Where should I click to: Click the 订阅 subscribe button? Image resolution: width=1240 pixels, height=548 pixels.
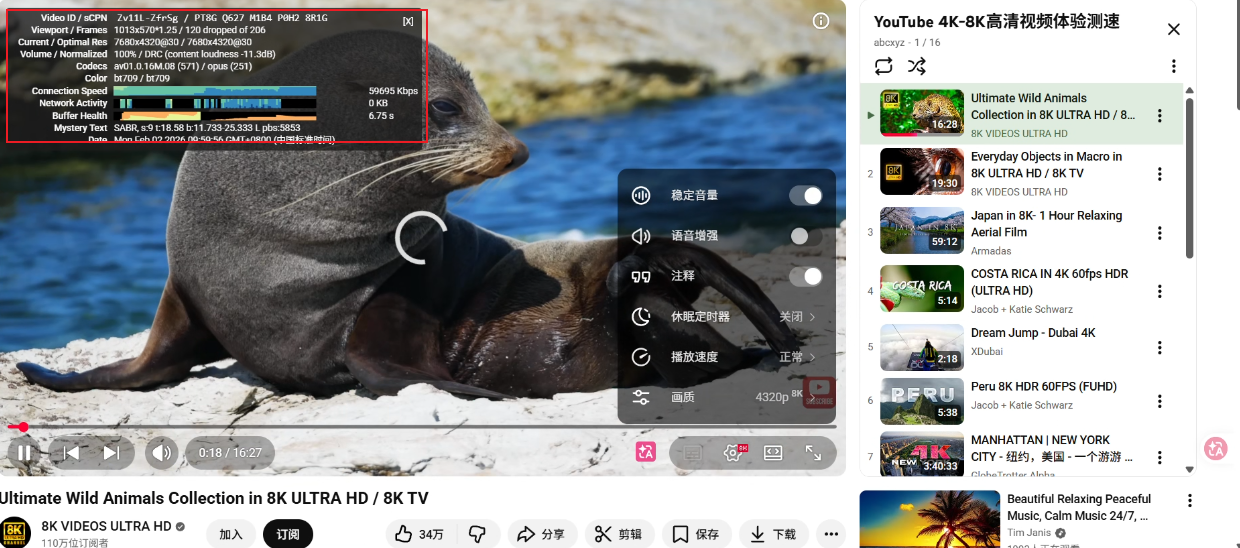coord(288,534)
